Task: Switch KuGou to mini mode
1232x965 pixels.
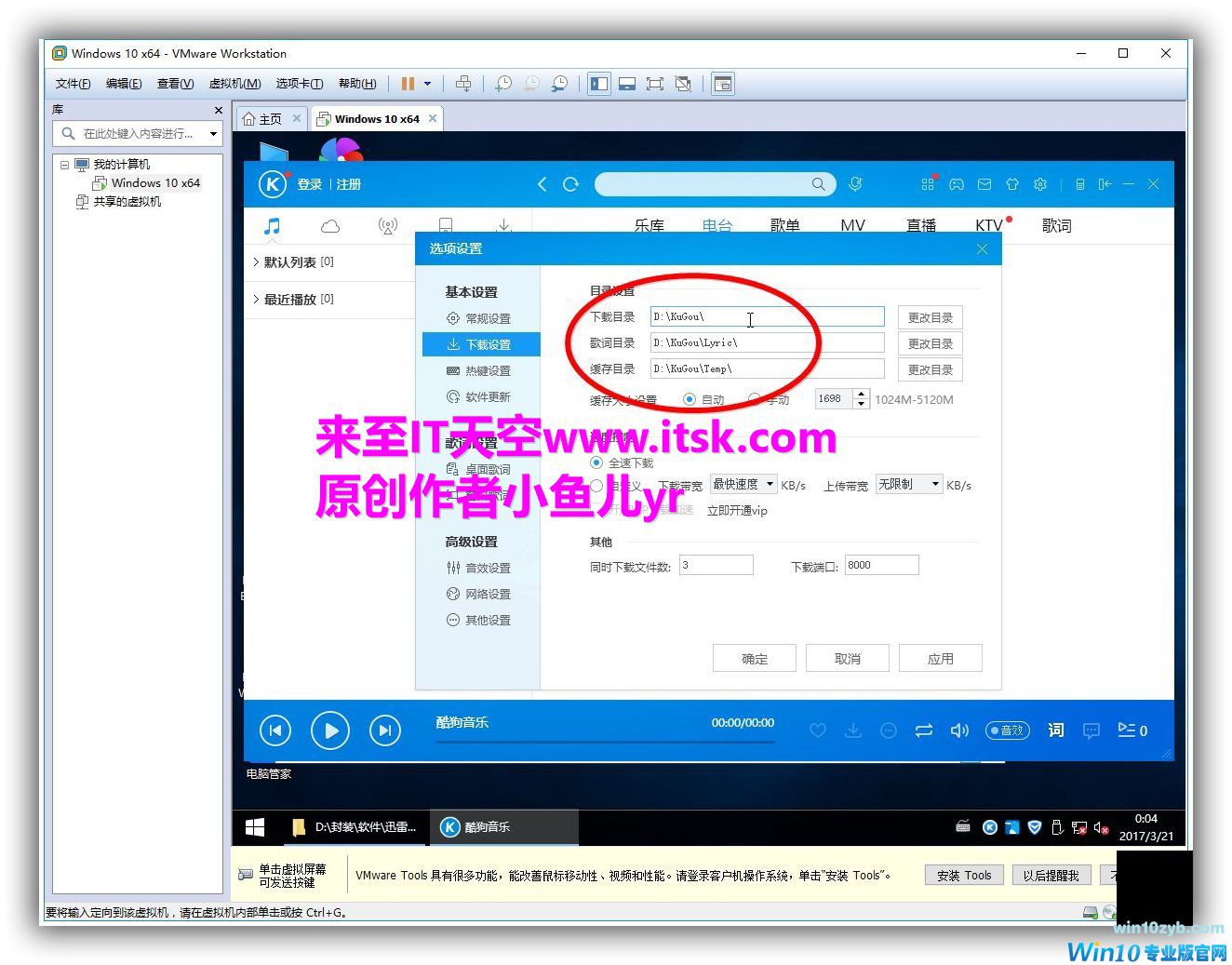Action: (1105, 184)
